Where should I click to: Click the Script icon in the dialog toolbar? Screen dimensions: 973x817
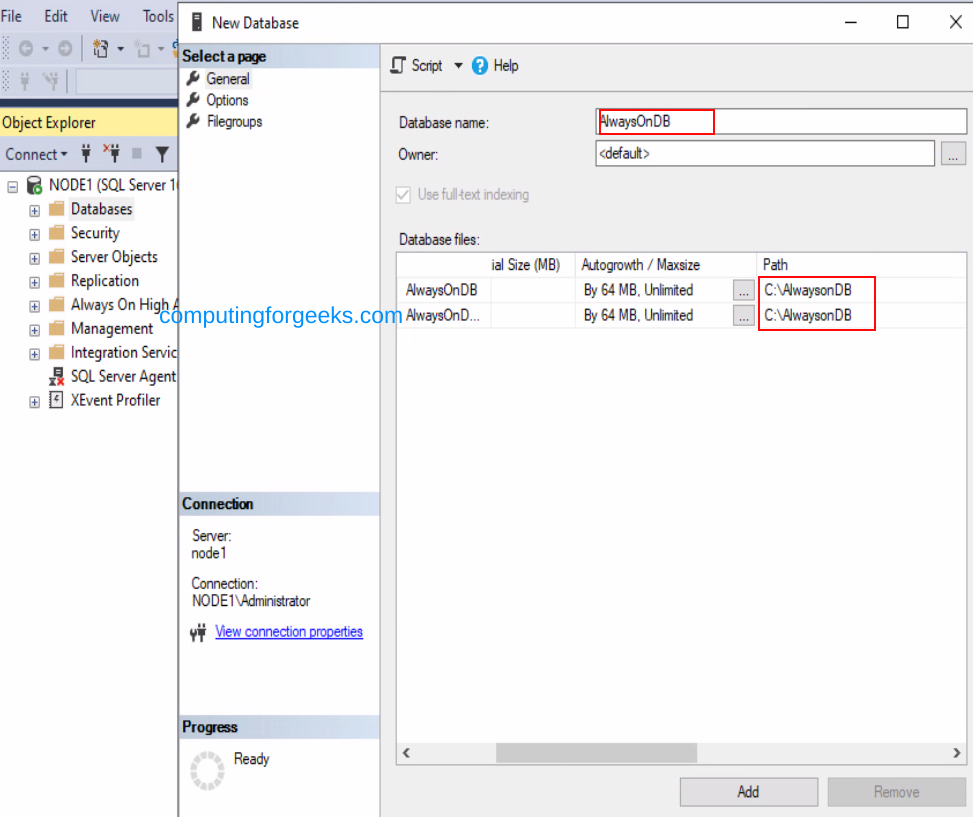pos(400,65)
